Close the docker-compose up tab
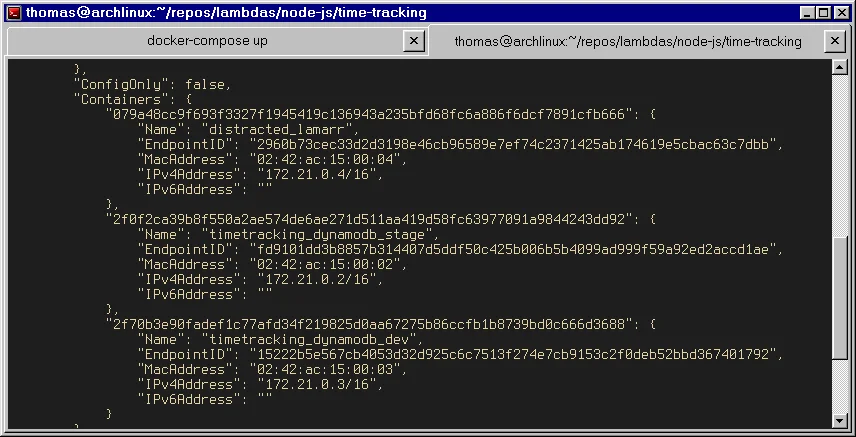 pyautogui.click(x=413, y=41)
